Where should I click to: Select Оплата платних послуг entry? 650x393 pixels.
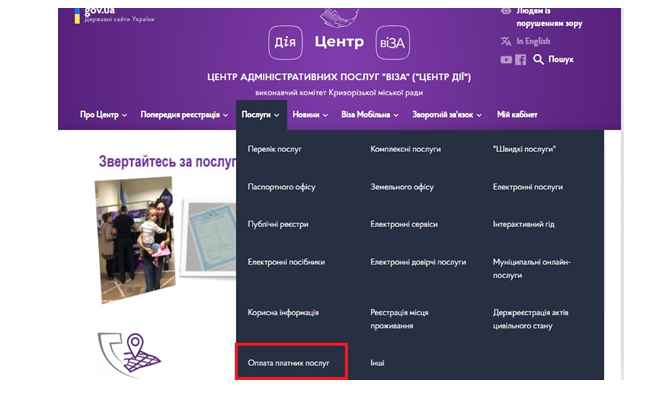click(x=289, y=363)
